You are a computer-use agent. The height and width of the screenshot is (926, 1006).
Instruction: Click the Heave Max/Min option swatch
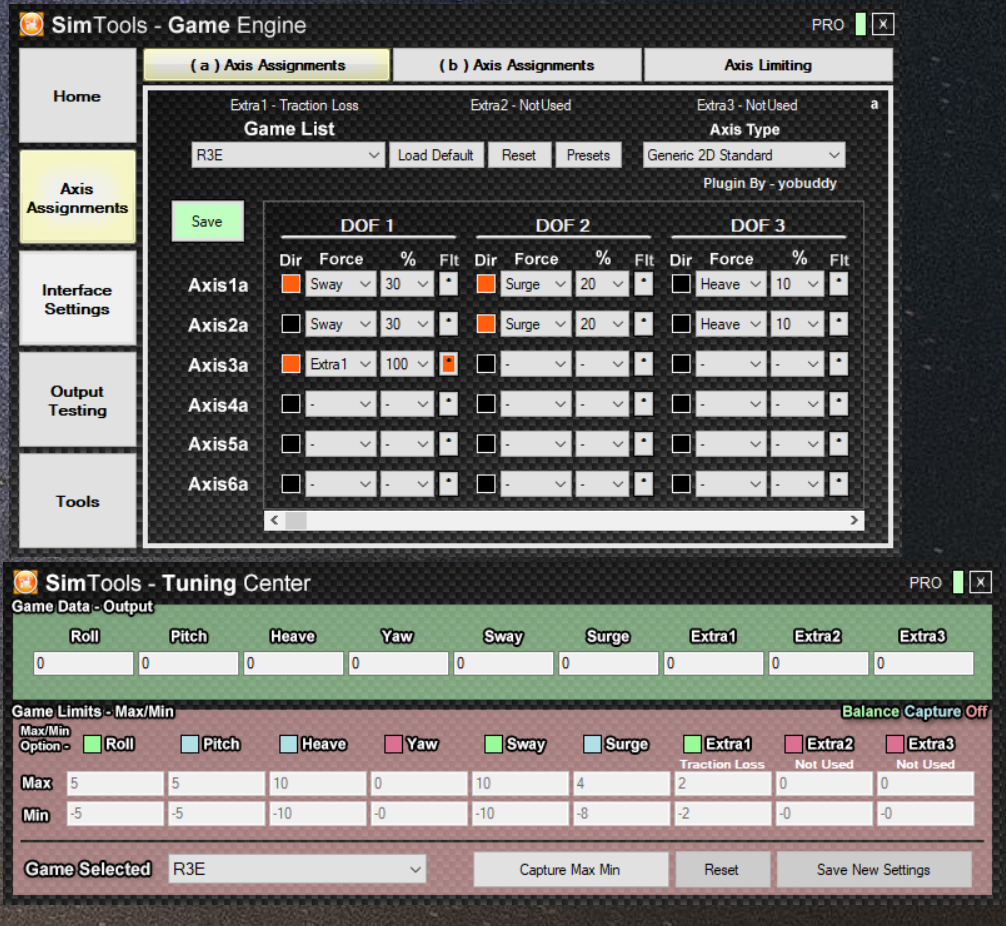(x=289, y=744)
